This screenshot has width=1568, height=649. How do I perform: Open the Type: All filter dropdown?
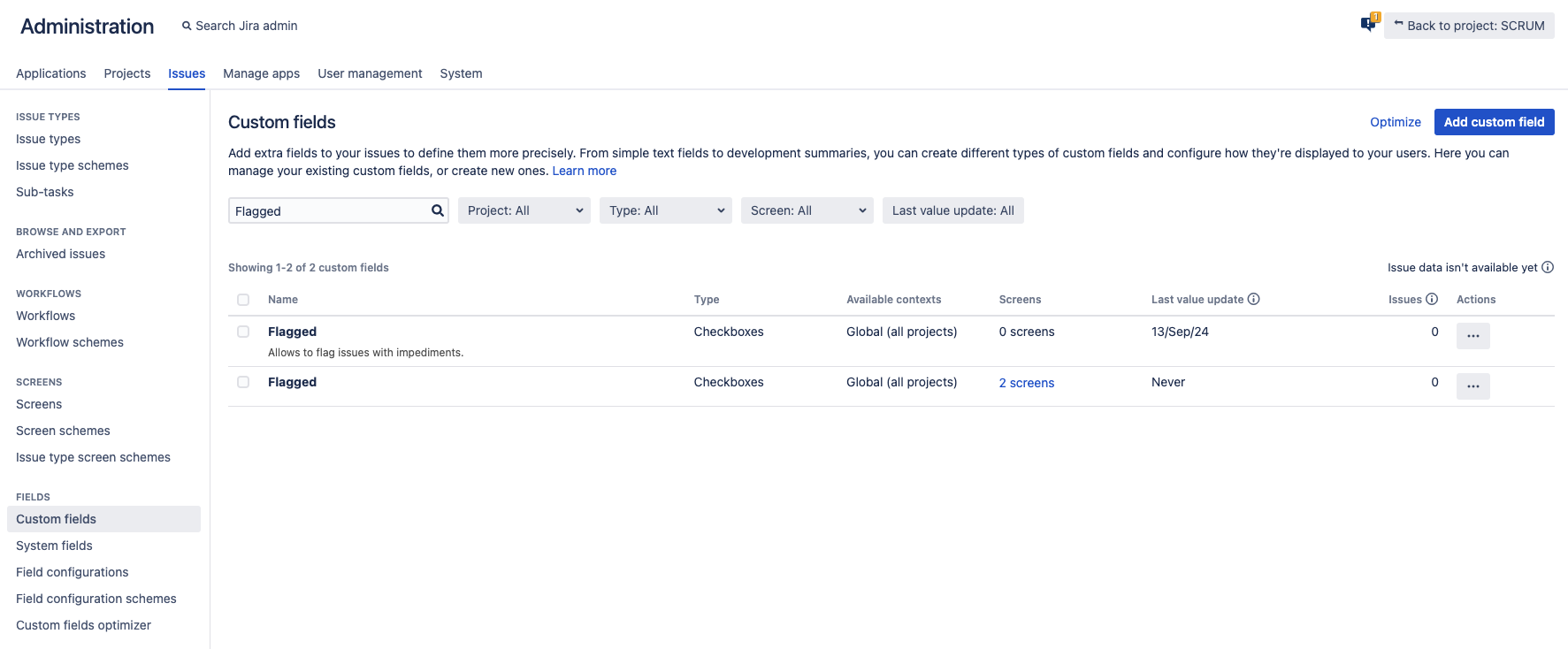665,210
